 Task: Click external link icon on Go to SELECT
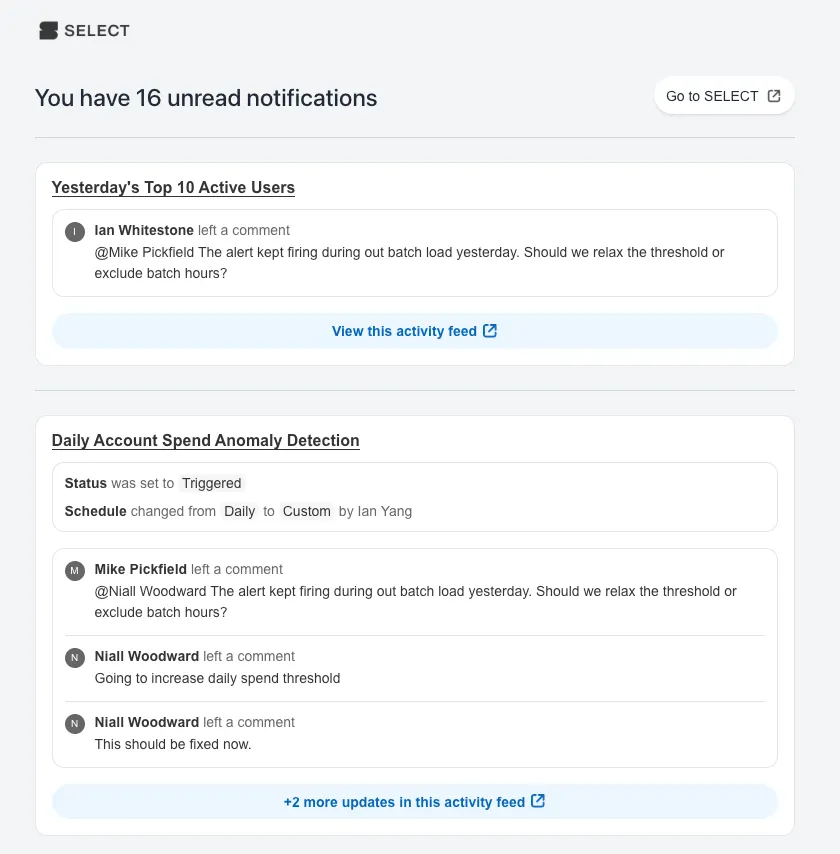point(774,96)
